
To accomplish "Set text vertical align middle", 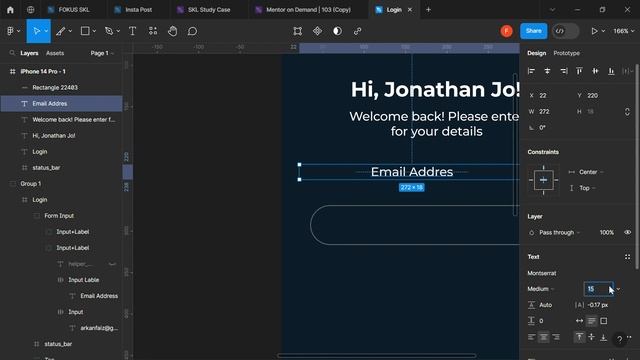I will 591,337.
